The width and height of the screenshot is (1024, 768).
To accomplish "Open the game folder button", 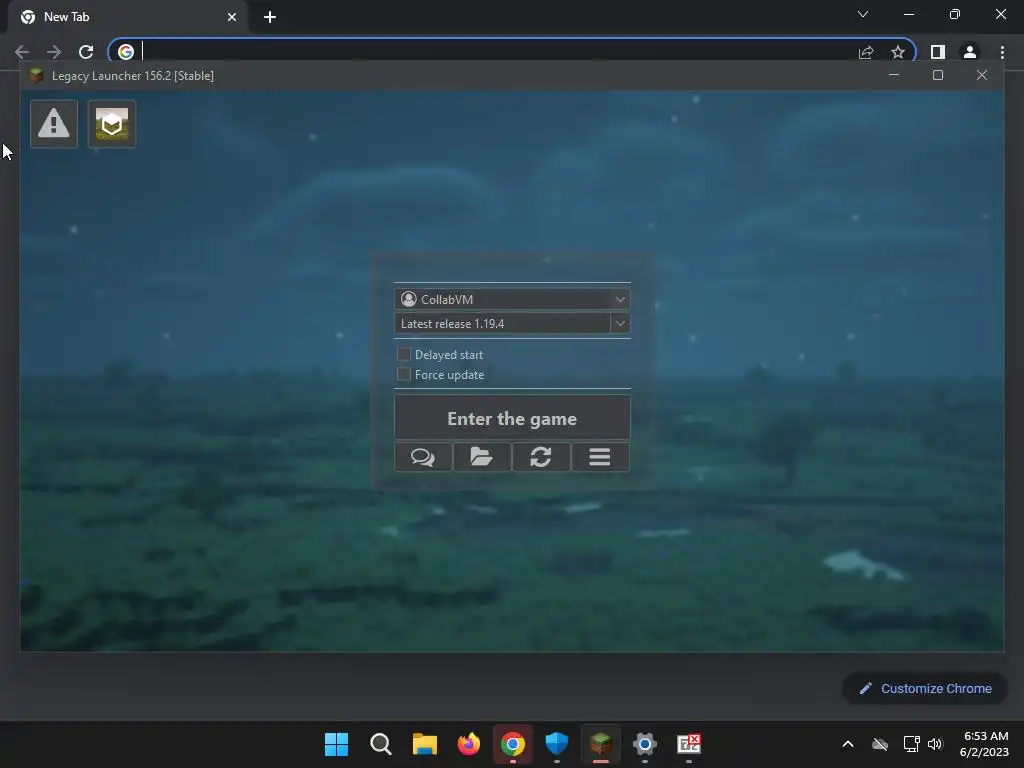I will pos(482,456).
